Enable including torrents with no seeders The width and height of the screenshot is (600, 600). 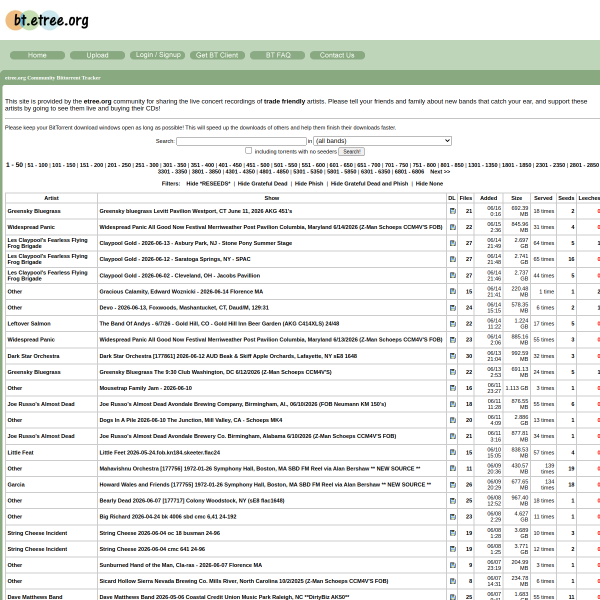point(248,151)
